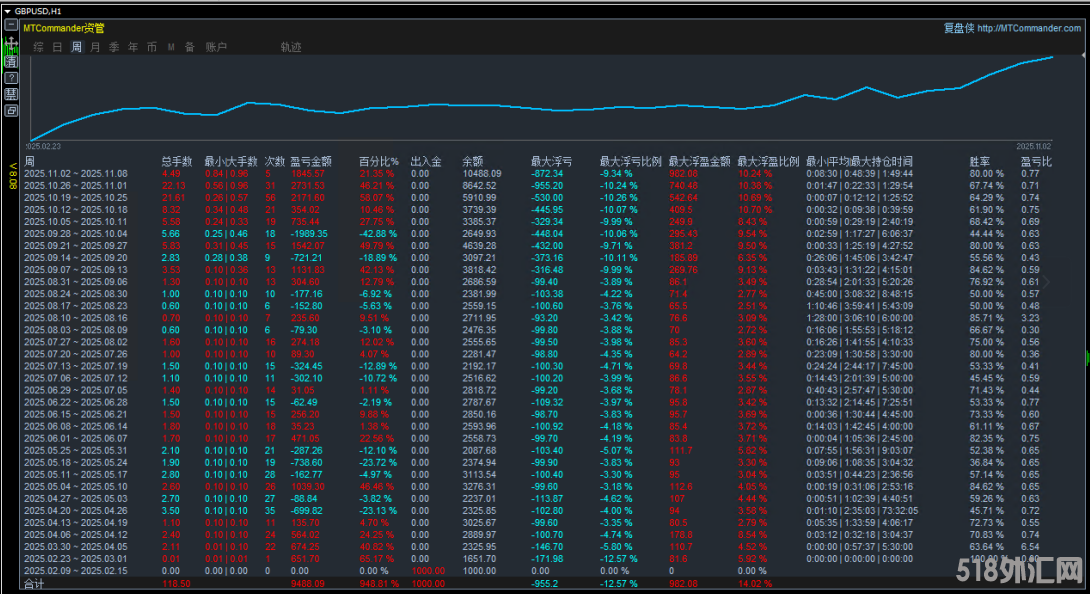Open the 日 daily statistics tab
The image size is (1090, 594).
[x=56, y=47]
